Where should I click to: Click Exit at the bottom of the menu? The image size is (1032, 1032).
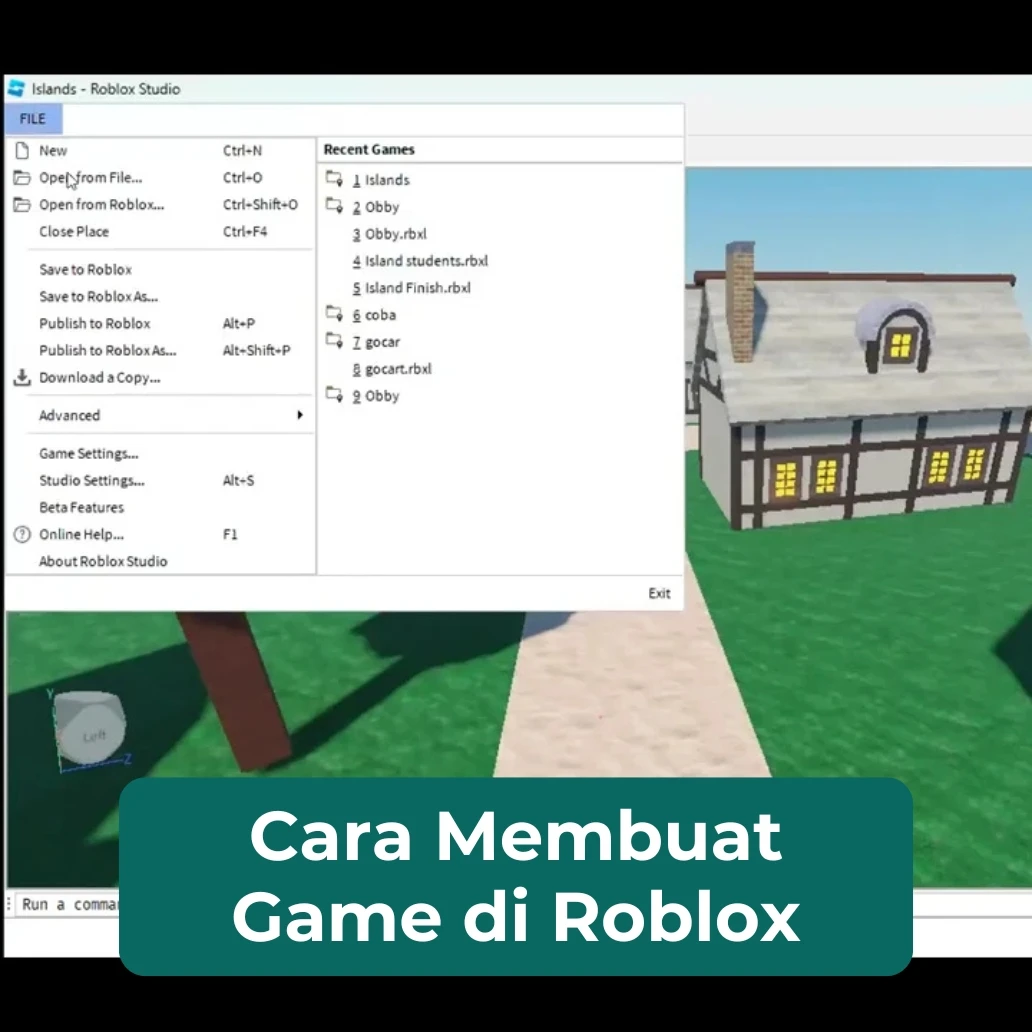[x=658, y=593]
